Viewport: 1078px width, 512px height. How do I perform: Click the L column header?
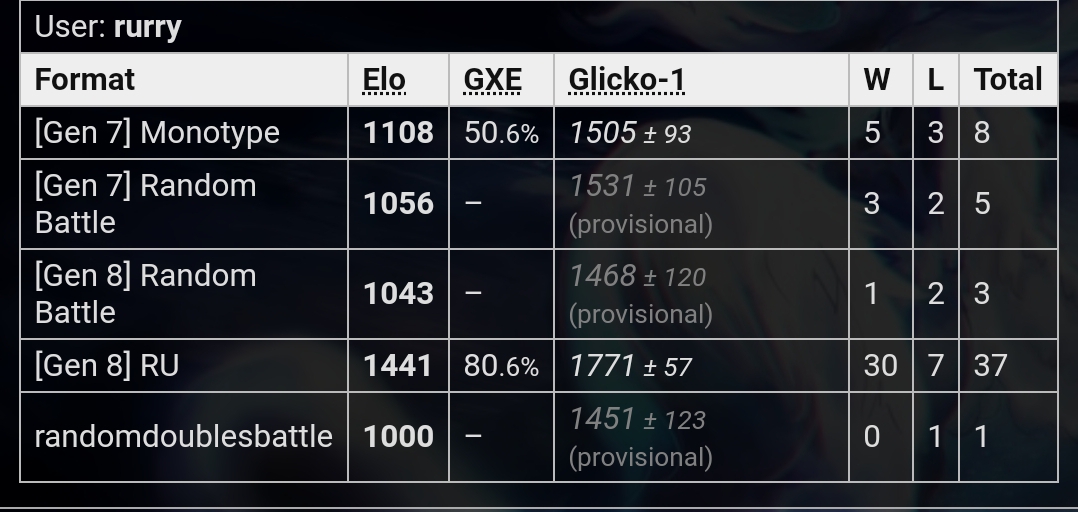tap(935, 80)
